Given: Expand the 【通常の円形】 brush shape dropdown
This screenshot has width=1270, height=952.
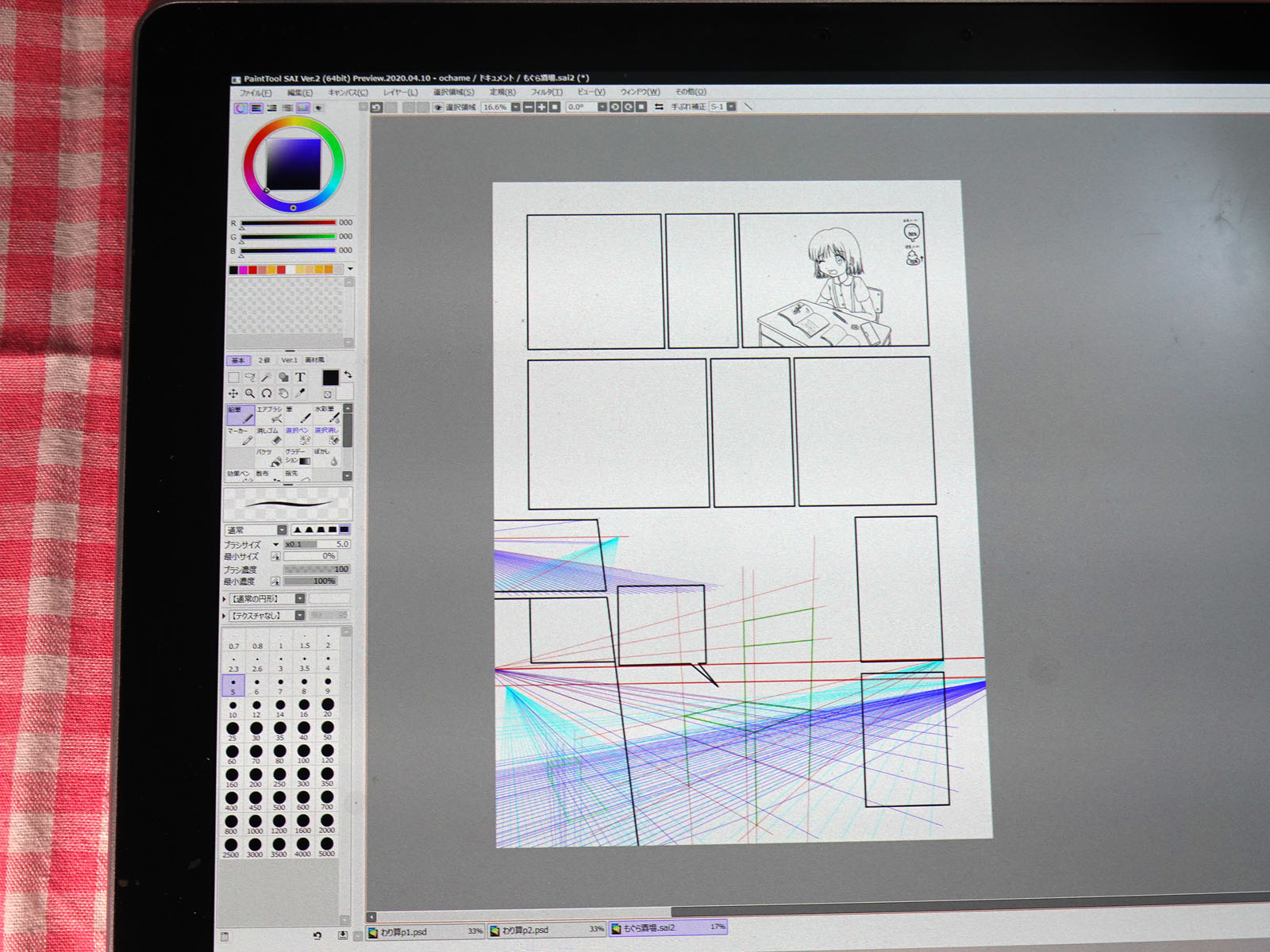Looking at the screenshot, I should 300,599.
